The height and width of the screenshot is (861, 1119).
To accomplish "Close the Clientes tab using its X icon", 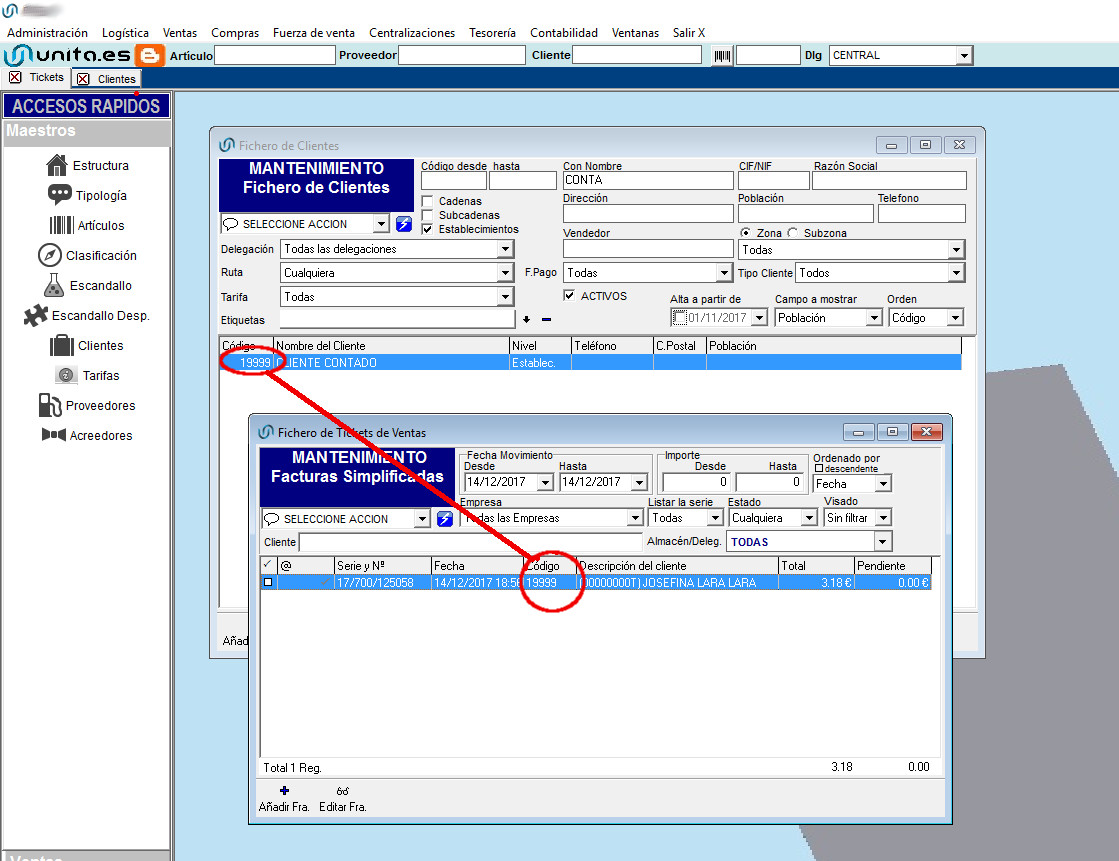I will [x=83, y=79].
